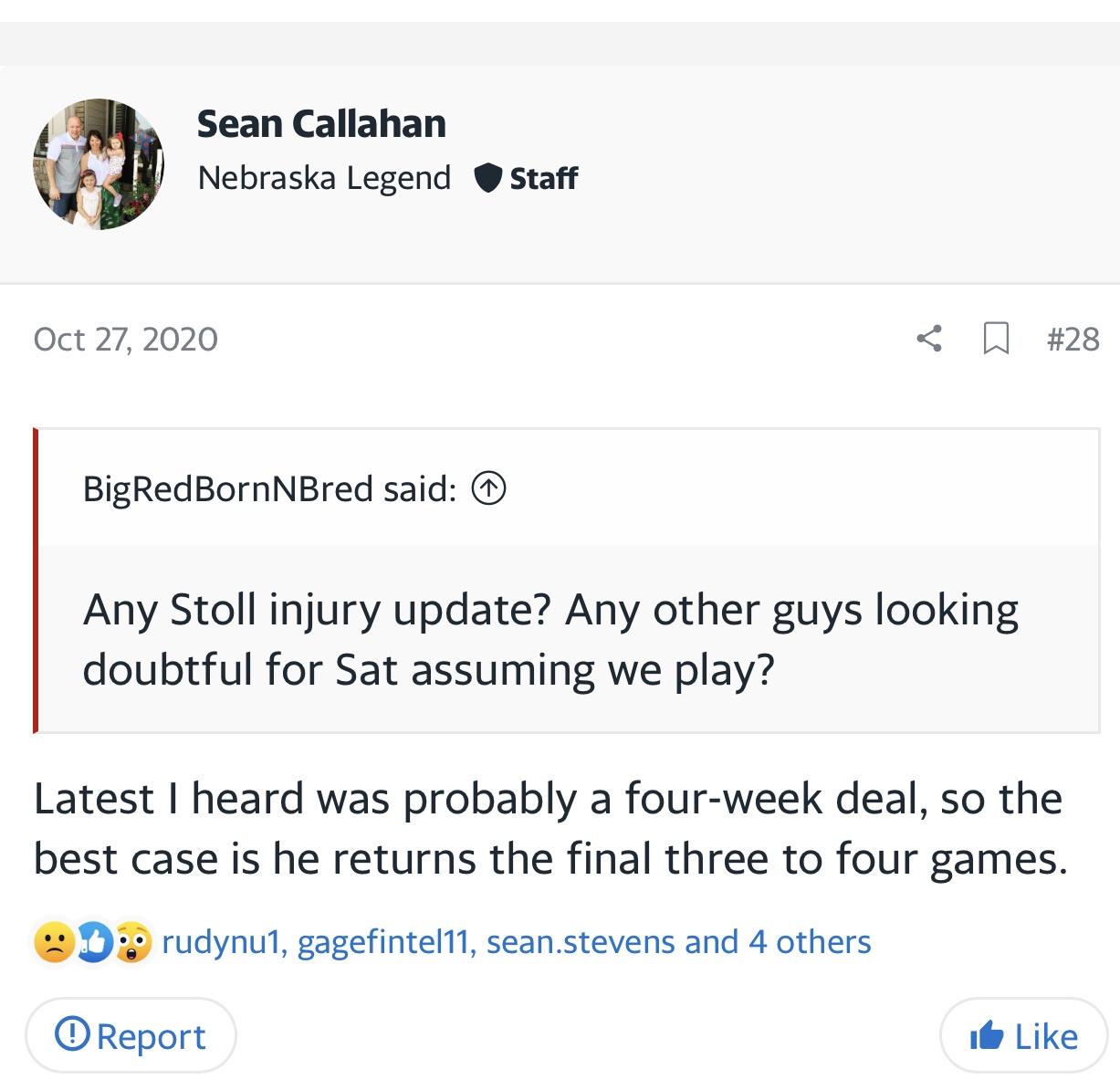The image size is (1120, 1090).
Task: Open post permalink #28
Action: pyautogui.click(x=1073, y=339)
